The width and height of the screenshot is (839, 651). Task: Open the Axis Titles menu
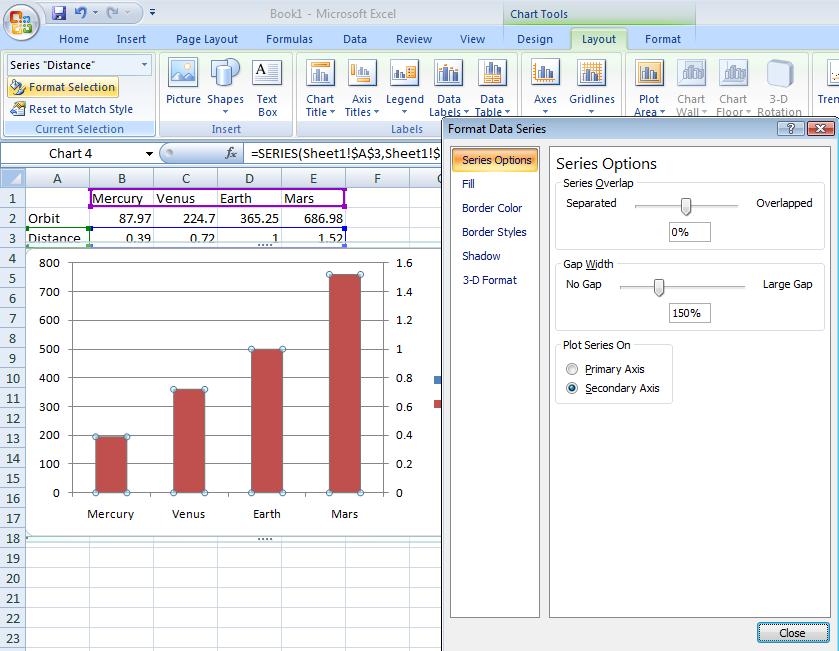click(x=362, y=87)
